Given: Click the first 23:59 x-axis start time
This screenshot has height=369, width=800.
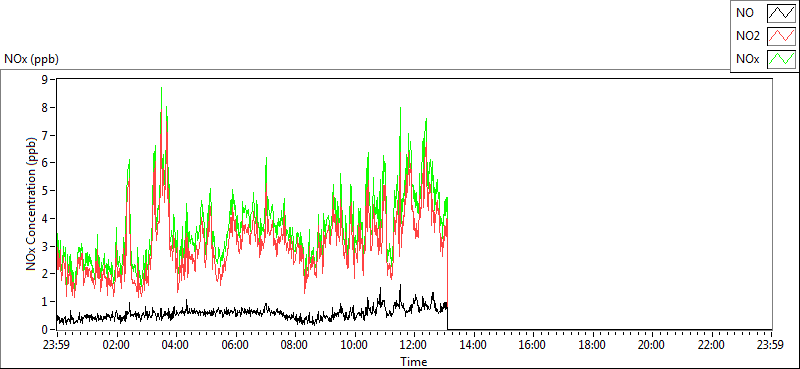Looking at the screenshot, I should point(57,345).
